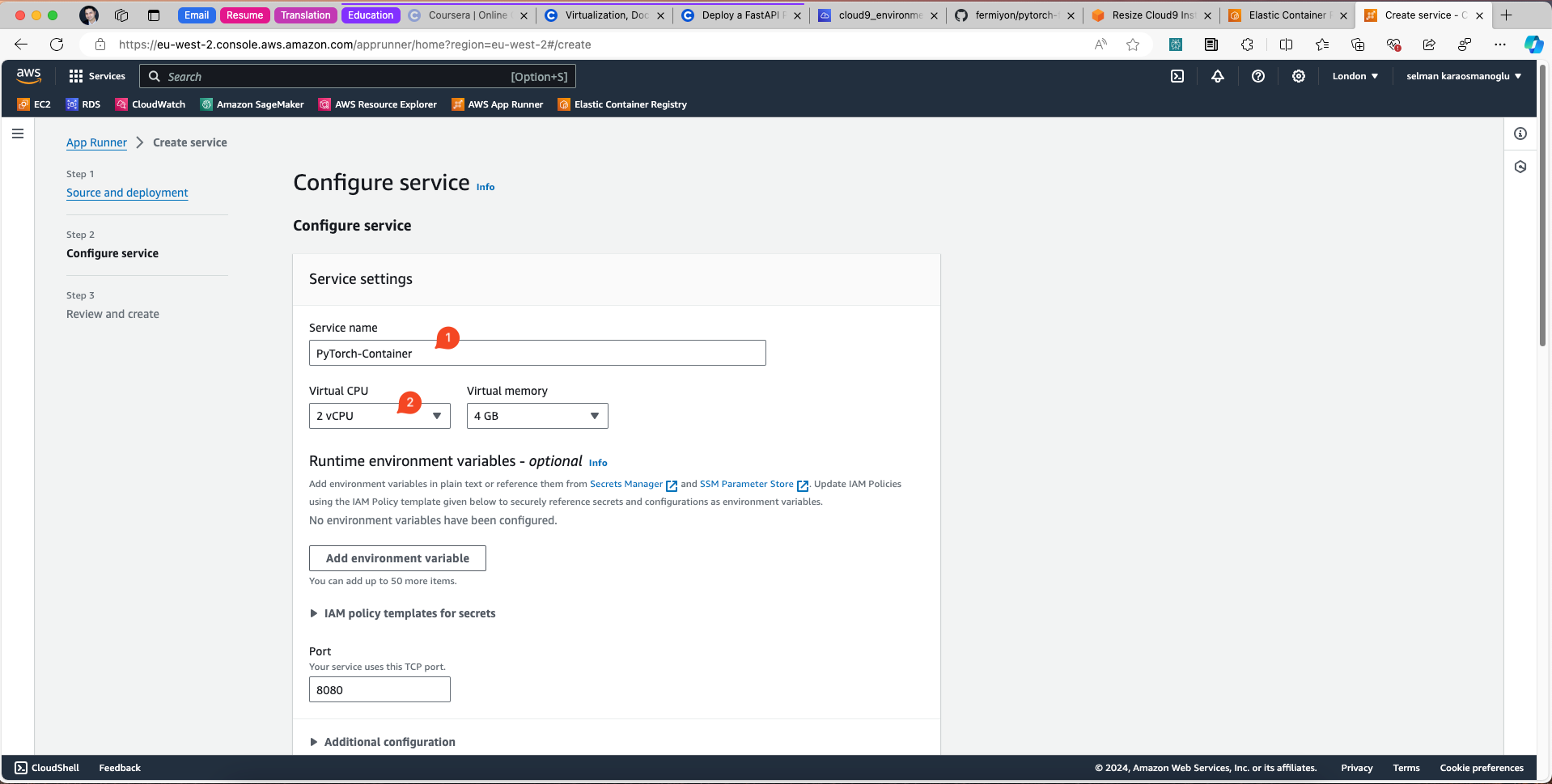Screen dimensions: 1552x784
Task: Open Info link beside Configure service heading
Action: [x=486, y=187]
